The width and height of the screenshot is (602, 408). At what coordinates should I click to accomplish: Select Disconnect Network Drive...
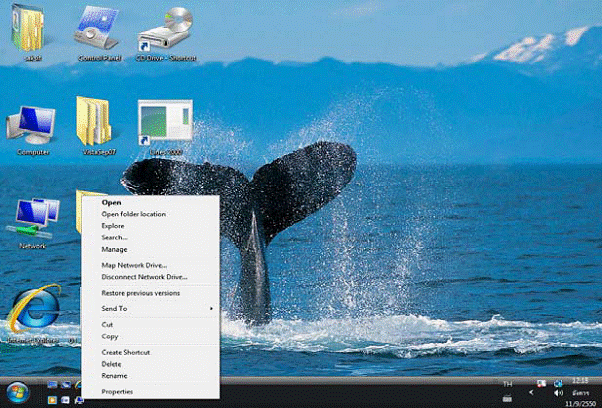coord(150,277)
